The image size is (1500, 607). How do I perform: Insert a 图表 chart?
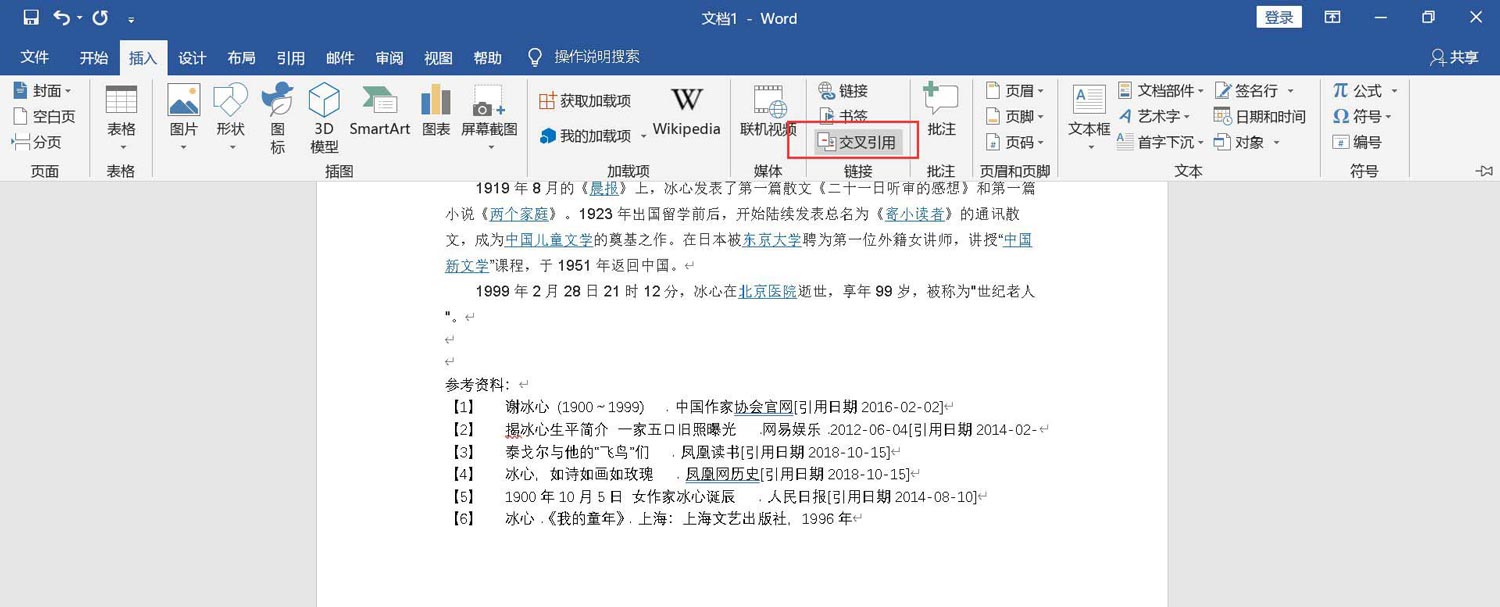pos(436,110)
